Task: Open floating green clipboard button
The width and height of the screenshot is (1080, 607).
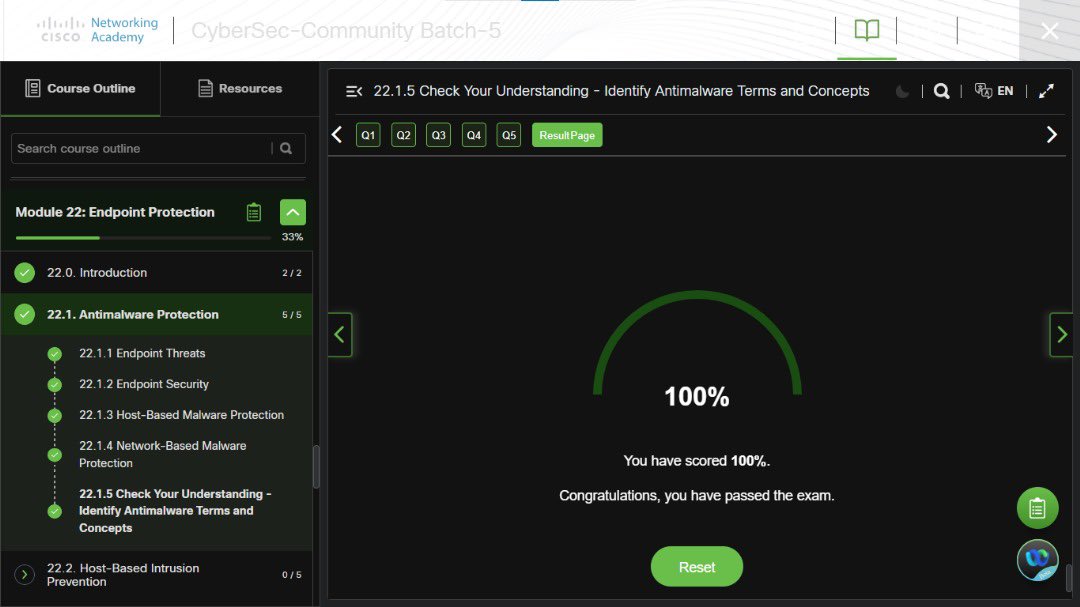Action: 1037,508
